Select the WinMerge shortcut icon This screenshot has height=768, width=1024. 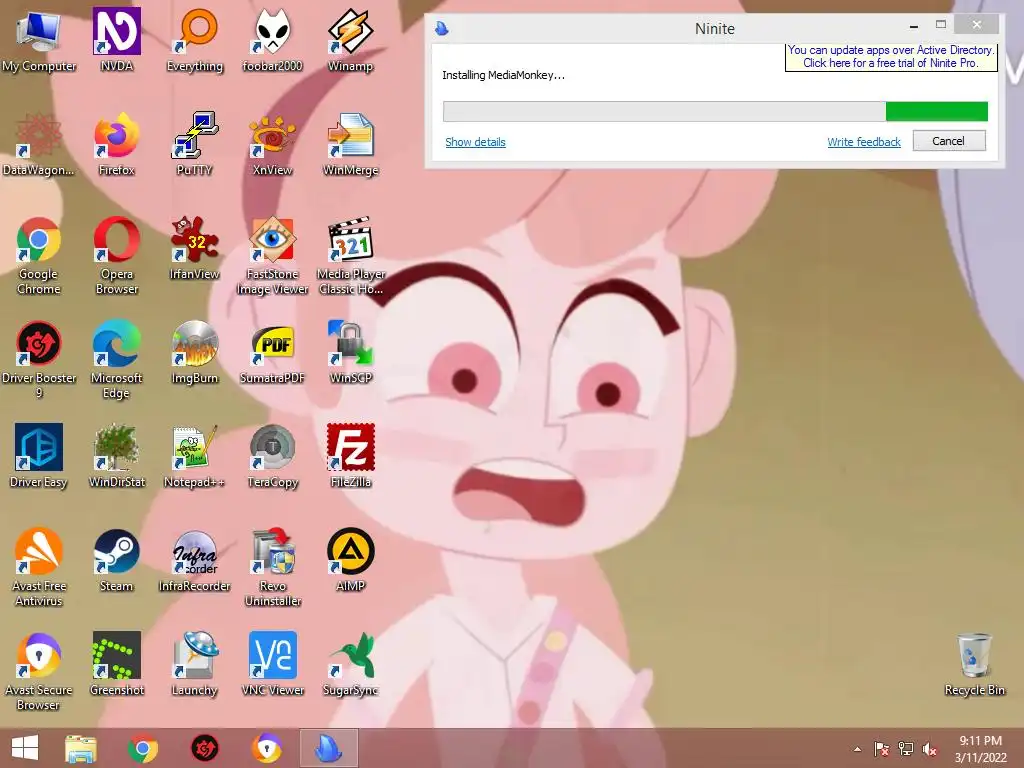[351, 145]
